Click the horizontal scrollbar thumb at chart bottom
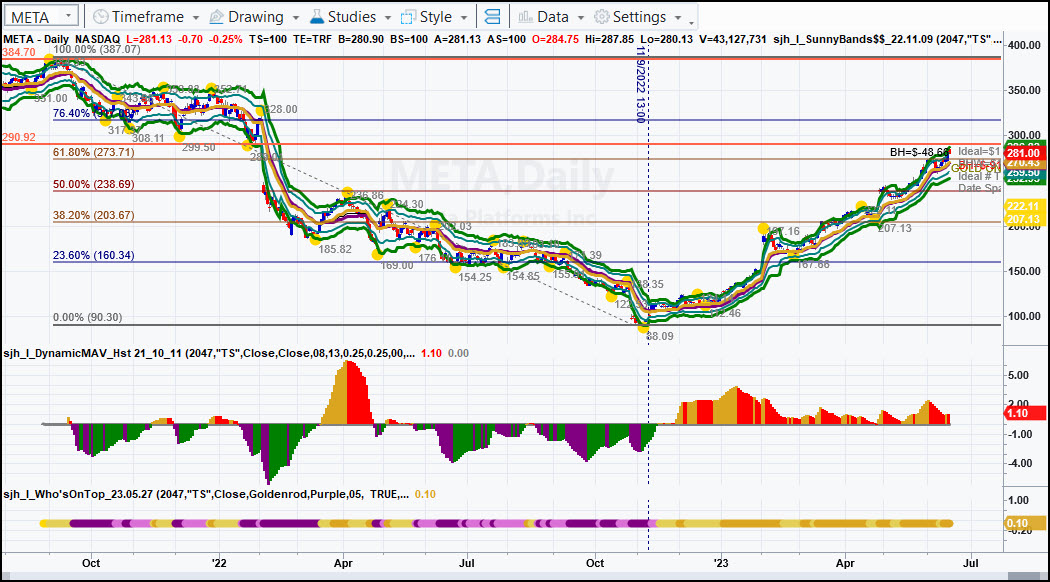This screenshot has width=1050, height=582. click(1025, 576)
